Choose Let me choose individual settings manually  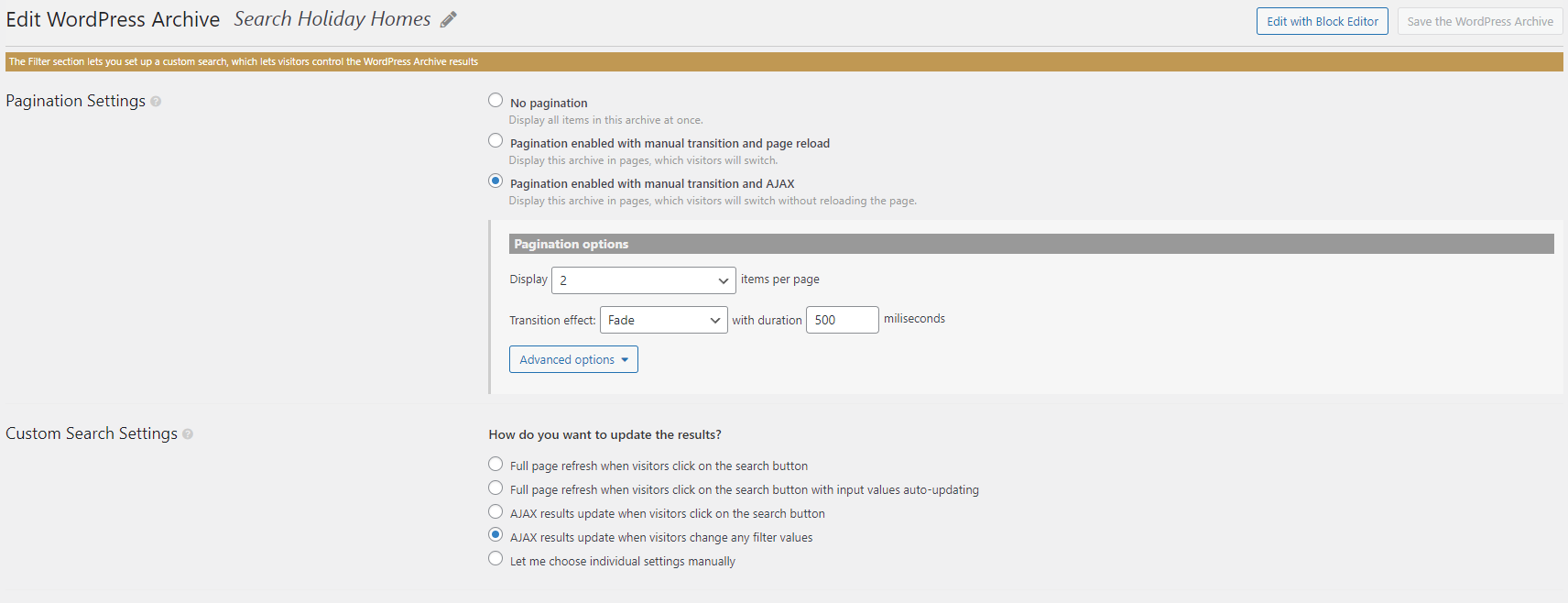pyautogui.click(x=495, y=558)
